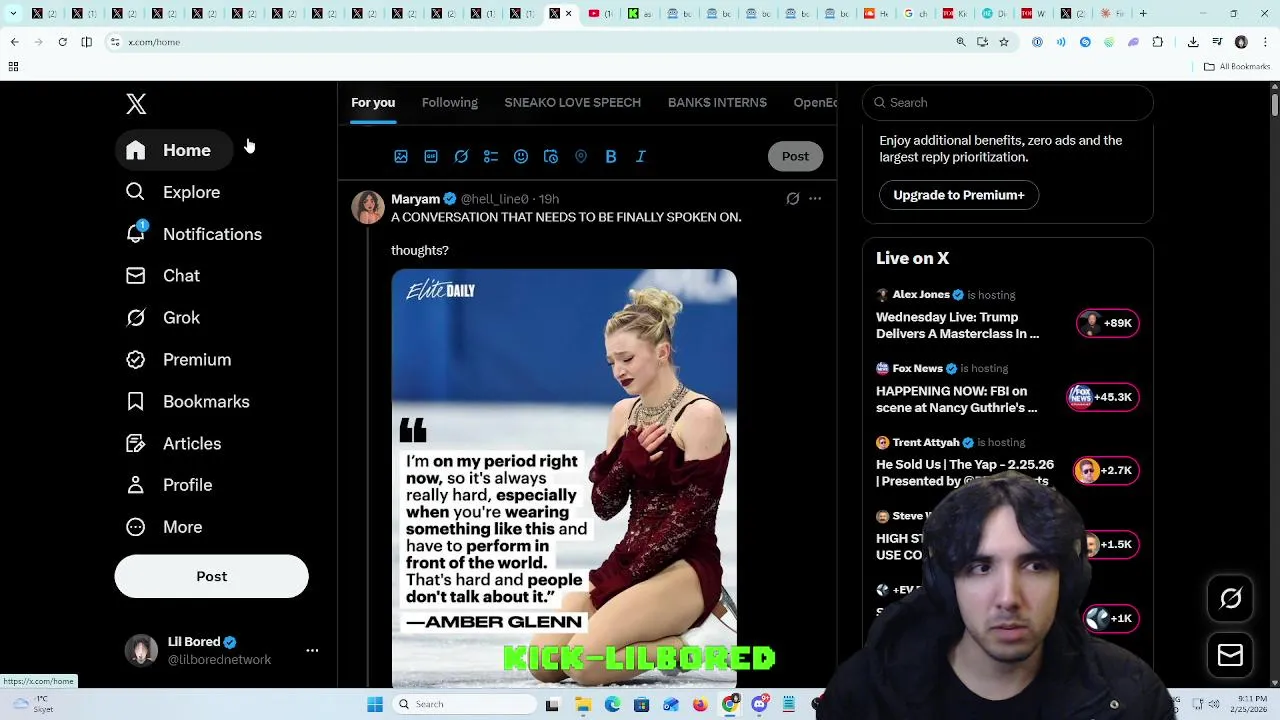Open floating Grok button at bottom right
Screen dimensions: 1280x720
coord(1231,599)
